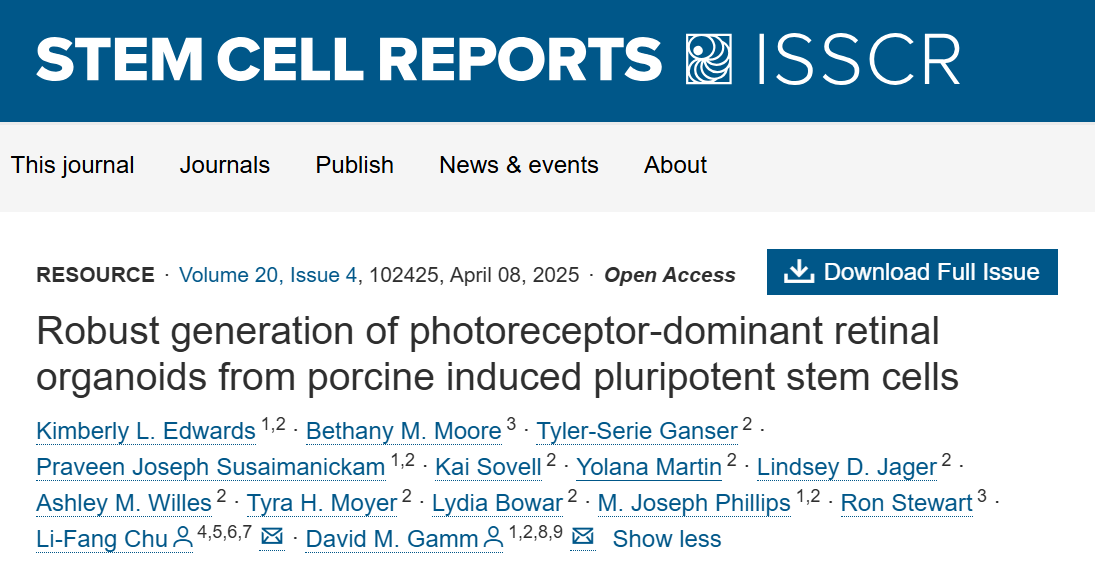The height and width of the screenshot is (572, 1095).
Task: Open author Kimberly L. Edwards link
Action: click(146, 431)
